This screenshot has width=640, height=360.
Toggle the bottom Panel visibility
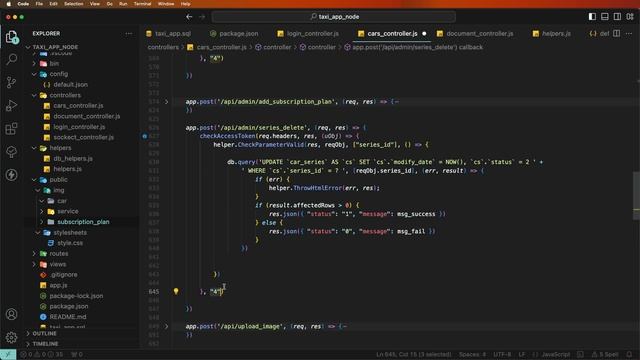[604, 17]
